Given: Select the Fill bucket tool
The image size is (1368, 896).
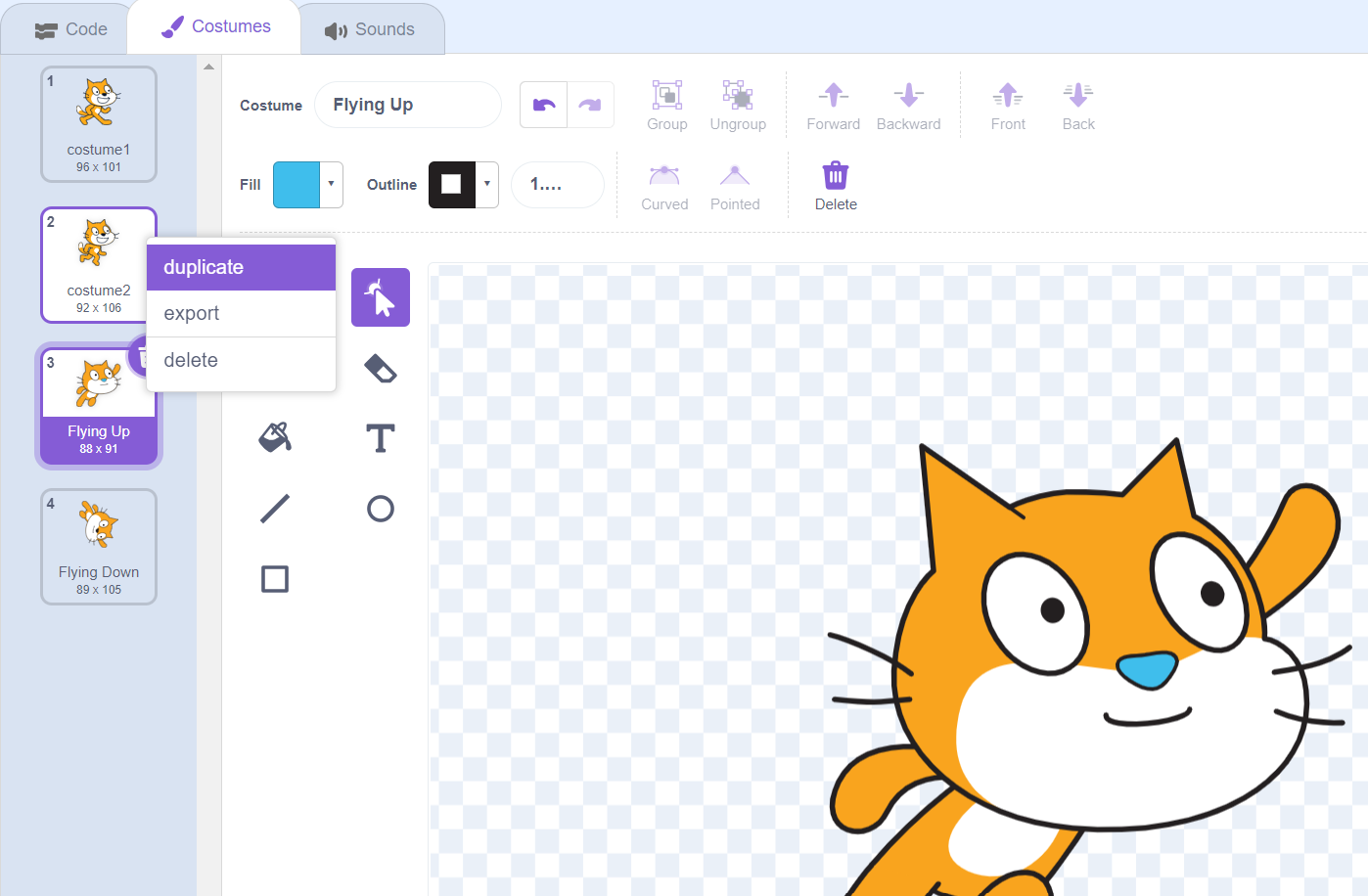Looking at the screenshot, I should pyautogui.click(x=275, y=437).
